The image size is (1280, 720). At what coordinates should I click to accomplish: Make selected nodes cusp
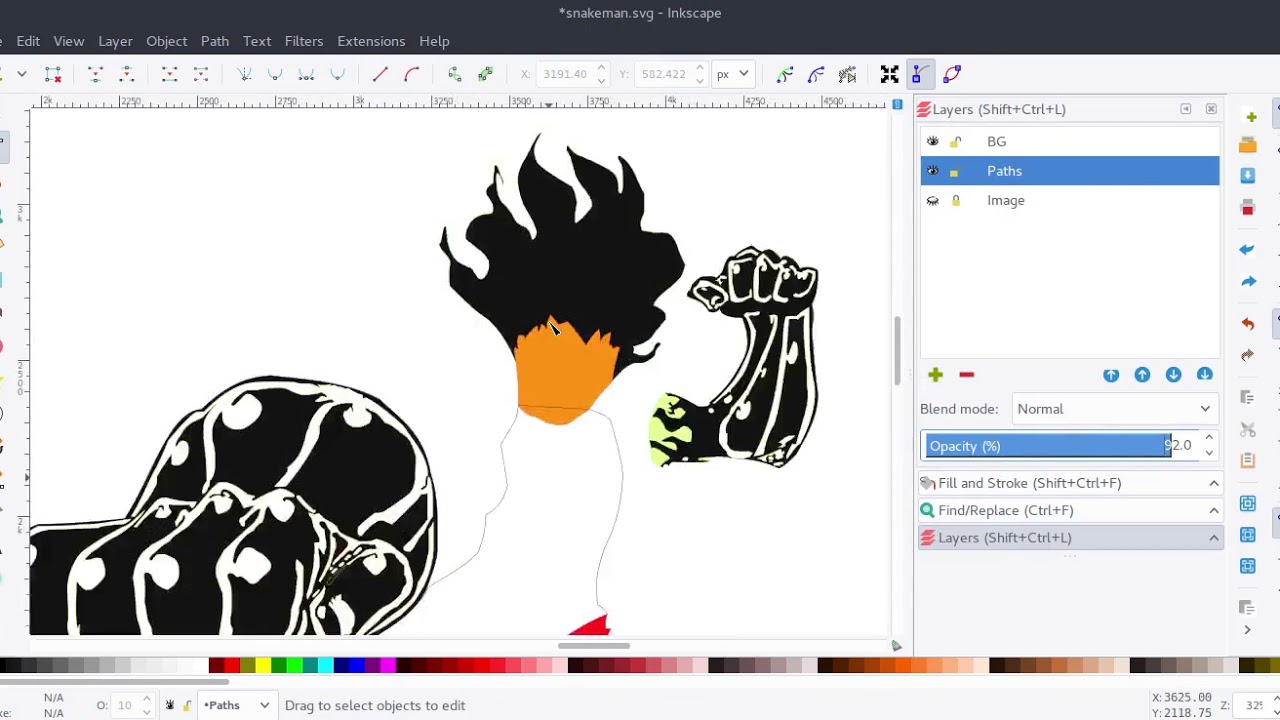tap(244, 74)
